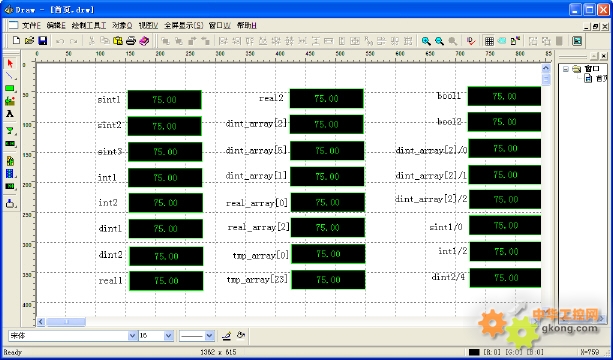Select the green building icon tool

[x=10, y=160]
